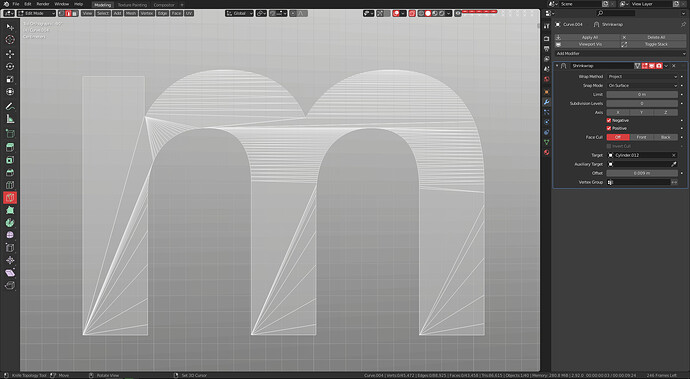Select the Shear tool
This screenshot has width=690, height=379.
[10, 273]
